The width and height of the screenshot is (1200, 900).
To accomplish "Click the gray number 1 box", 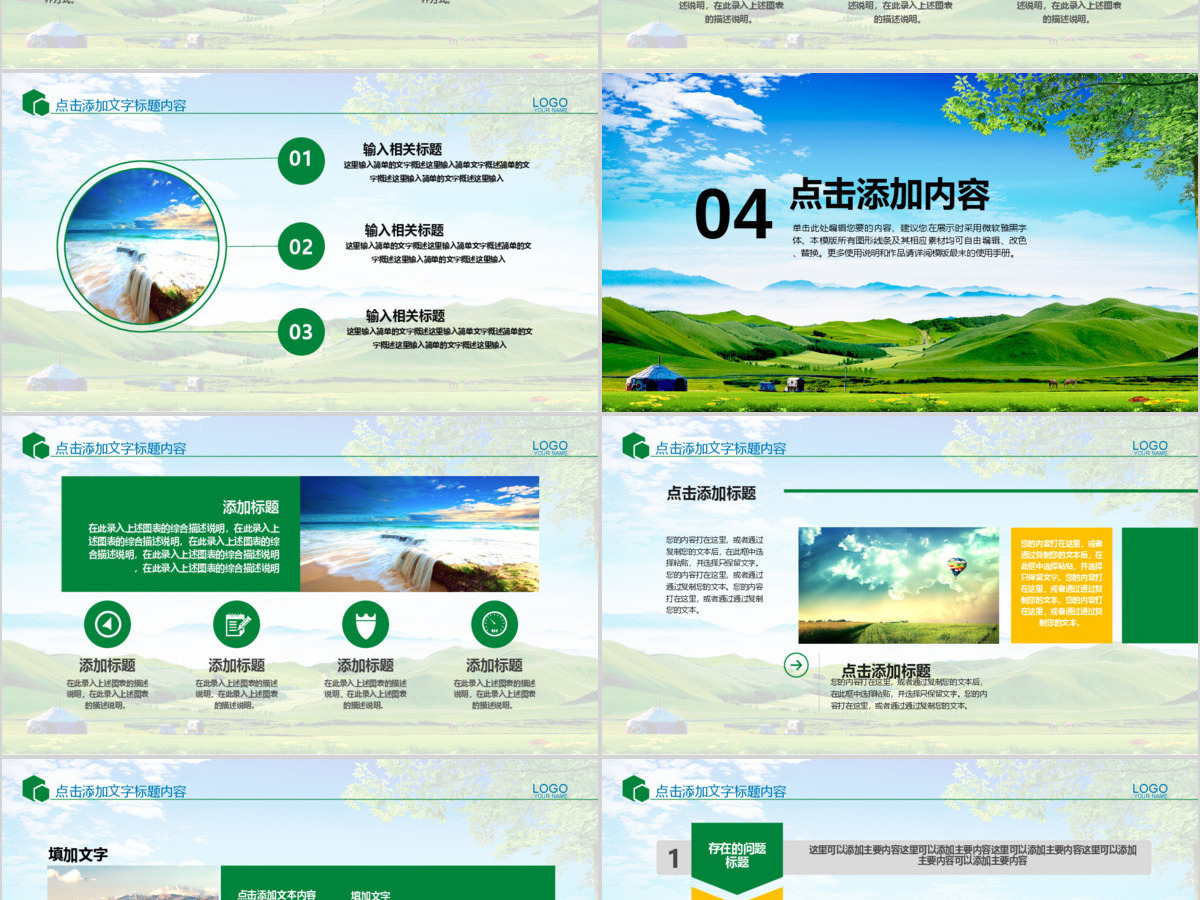I will tap(674, 858).
